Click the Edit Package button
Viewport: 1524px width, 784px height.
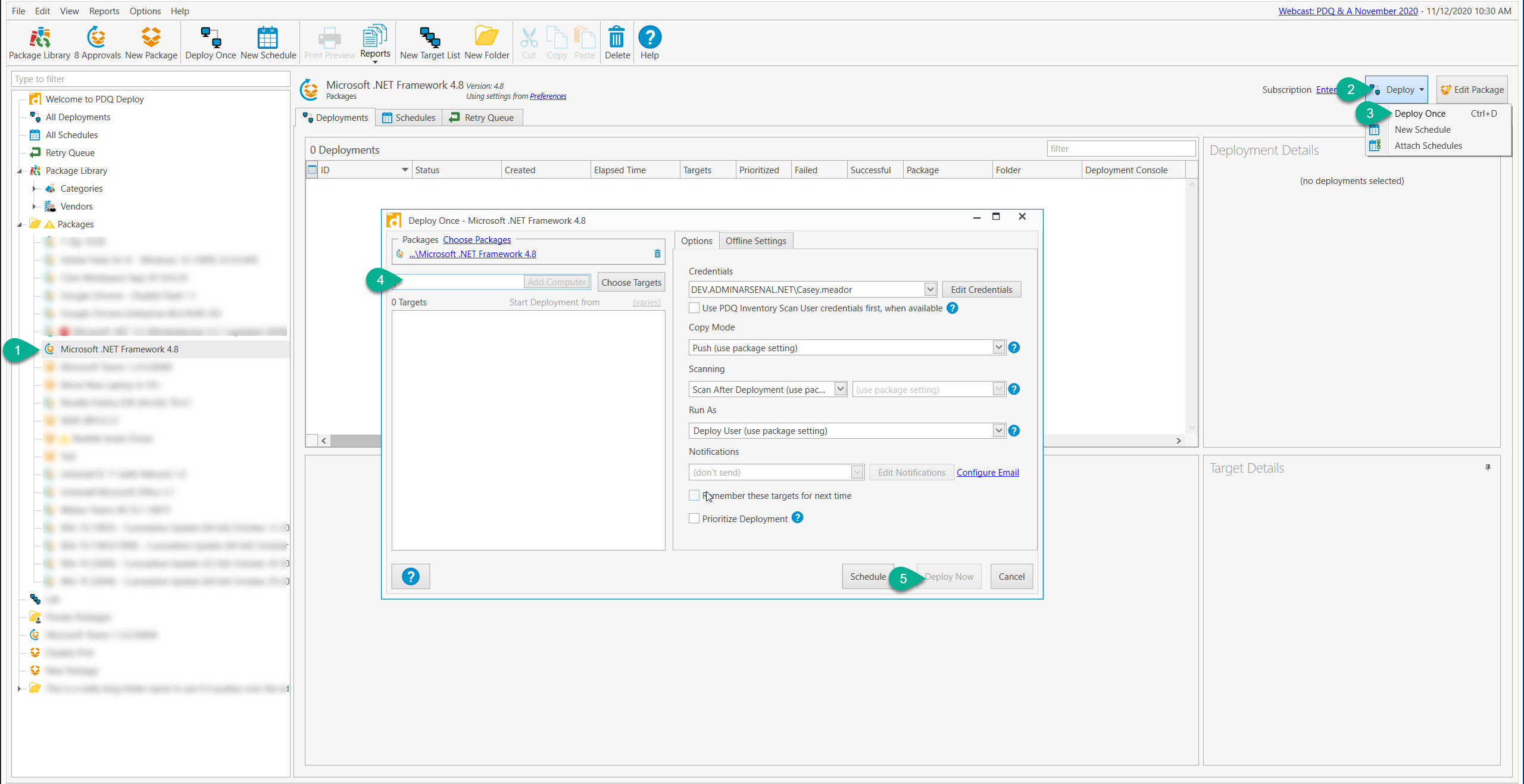1472,90
